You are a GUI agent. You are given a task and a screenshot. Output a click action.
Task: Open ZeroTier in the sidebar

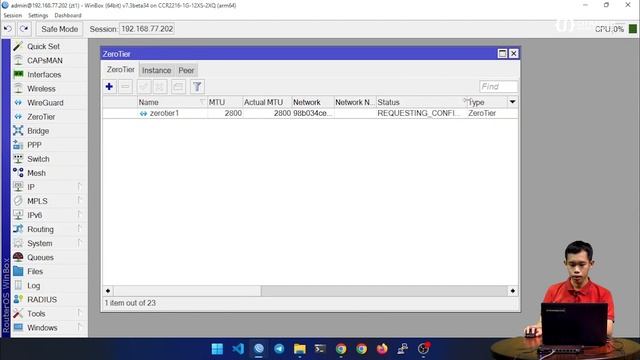[41, 117]
